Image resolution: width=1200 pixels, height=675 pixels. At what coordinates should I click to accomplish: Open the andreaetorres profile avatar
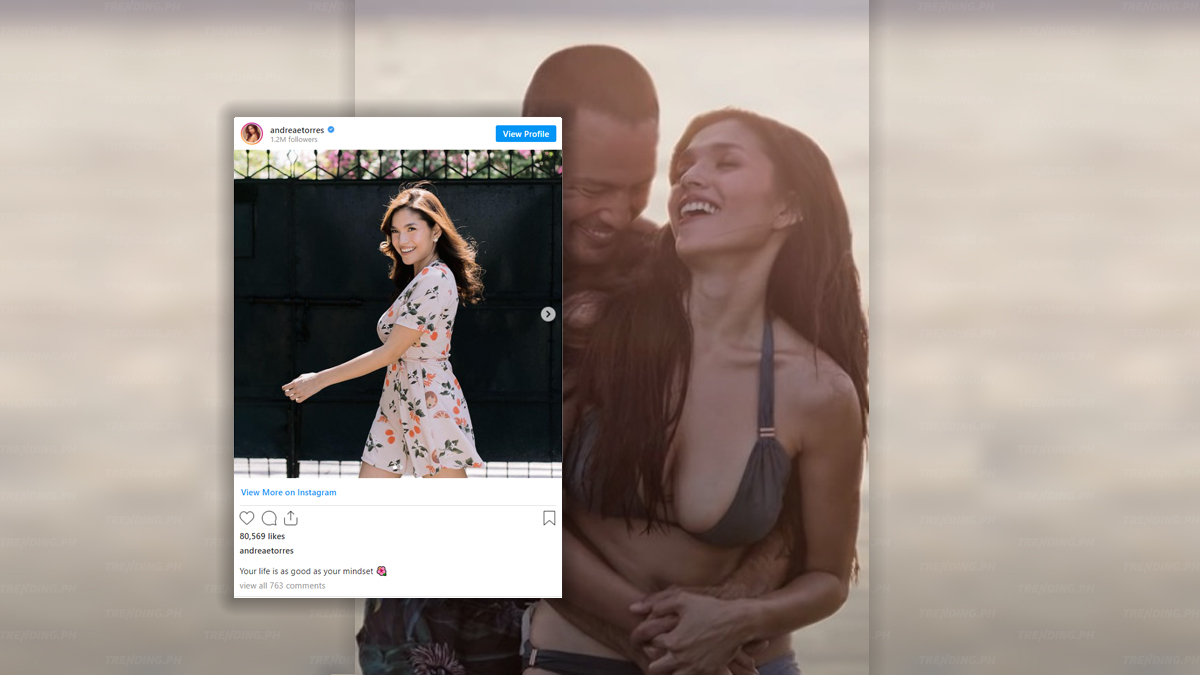click(x=252, y=134)
